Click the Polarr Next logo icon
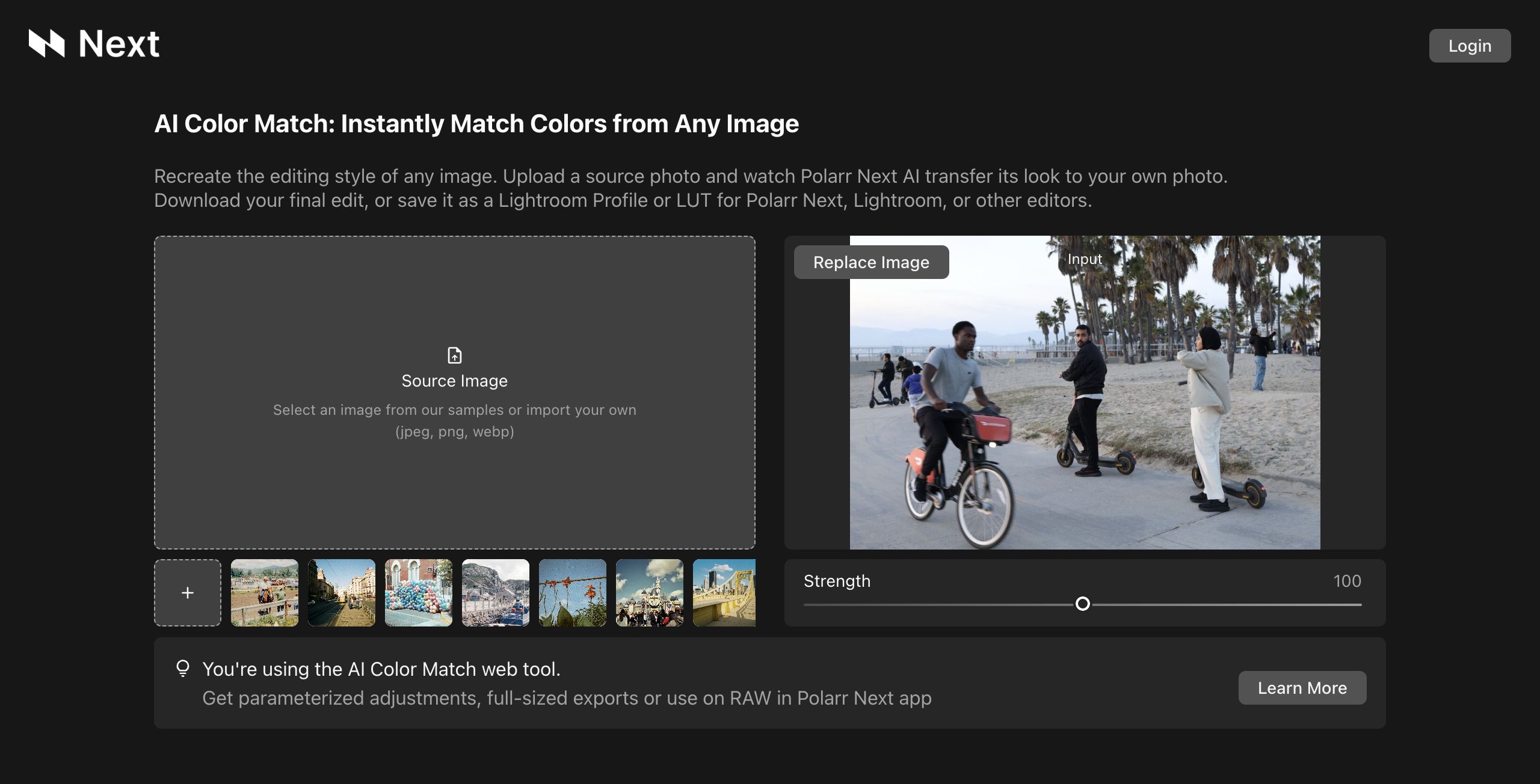Image resolution: width=1540 pixels, height=784 pixels. pos(46,43)
